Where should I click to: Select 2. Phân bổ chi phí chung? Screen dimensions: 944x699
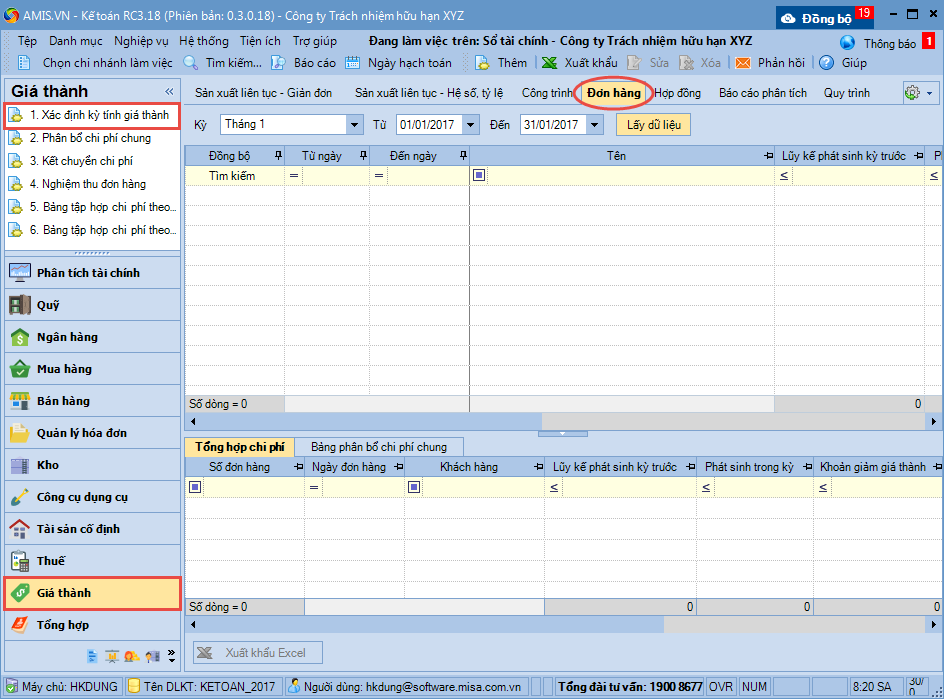click(x=90, y=138)
